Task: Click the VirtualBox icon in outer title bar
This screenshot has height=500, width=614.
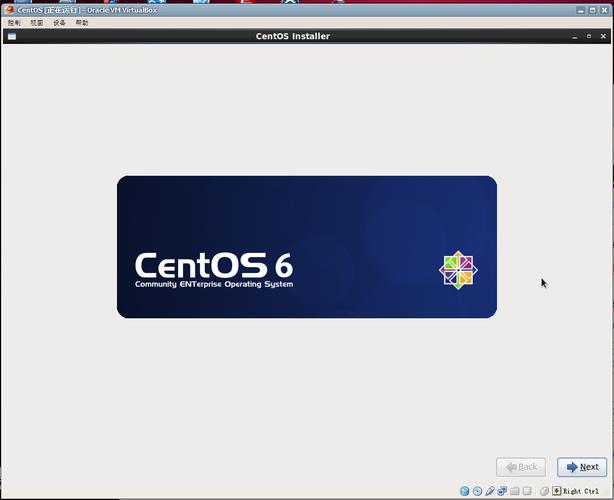Action: click(x=8, y=9)
